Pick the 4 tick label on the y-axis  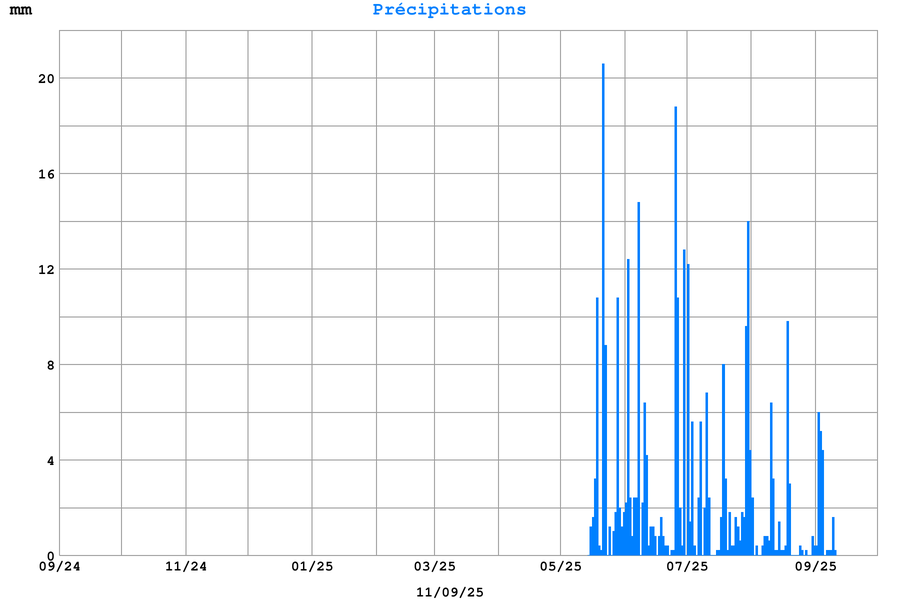click(x=49, y=460)
